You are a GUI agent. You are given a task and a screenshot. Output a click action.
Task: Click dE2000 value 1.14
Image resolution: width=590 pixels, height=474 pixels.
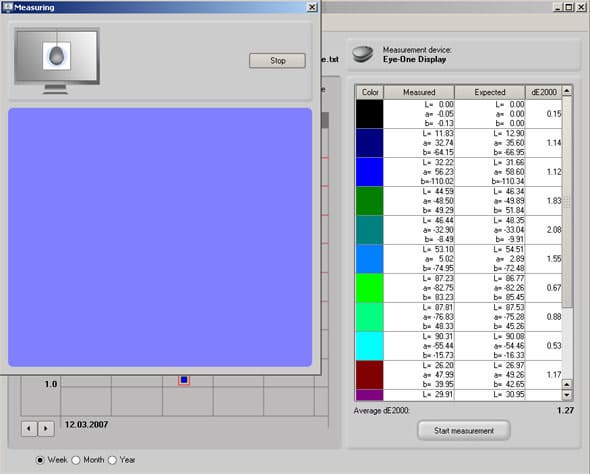coord(554,143)
